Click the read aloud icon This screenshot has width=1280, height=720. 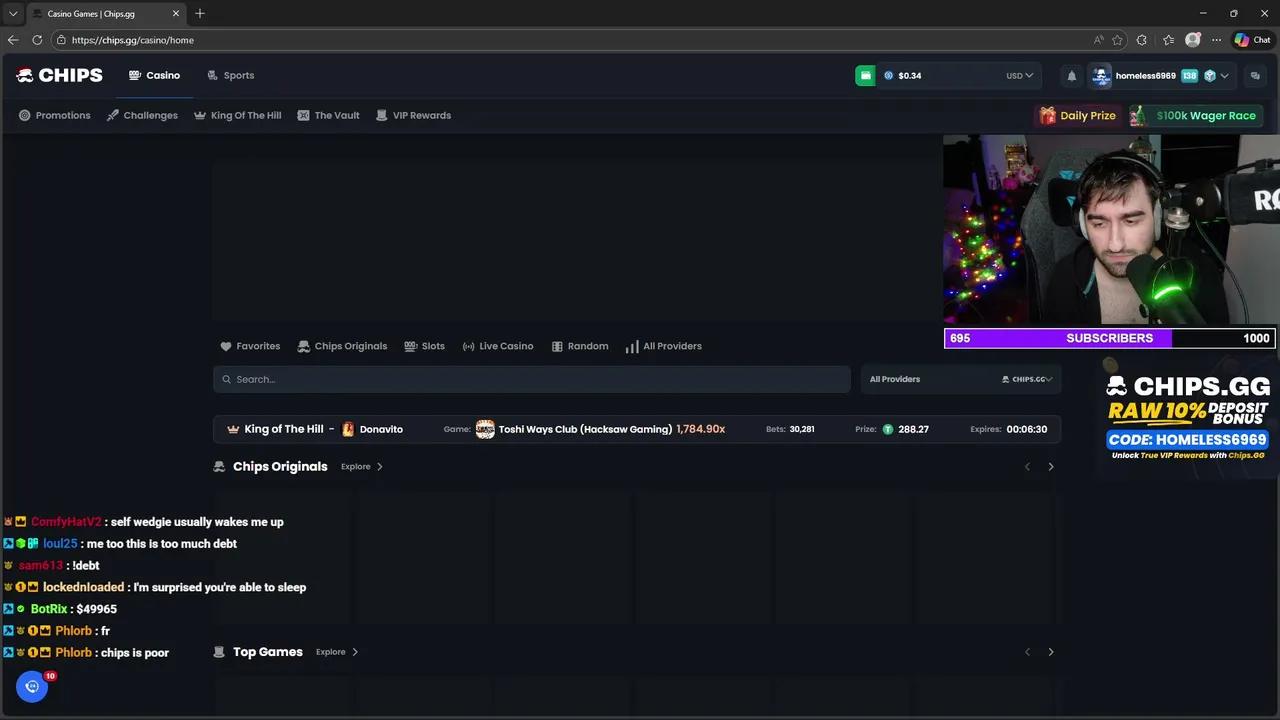pos(1098,40)
